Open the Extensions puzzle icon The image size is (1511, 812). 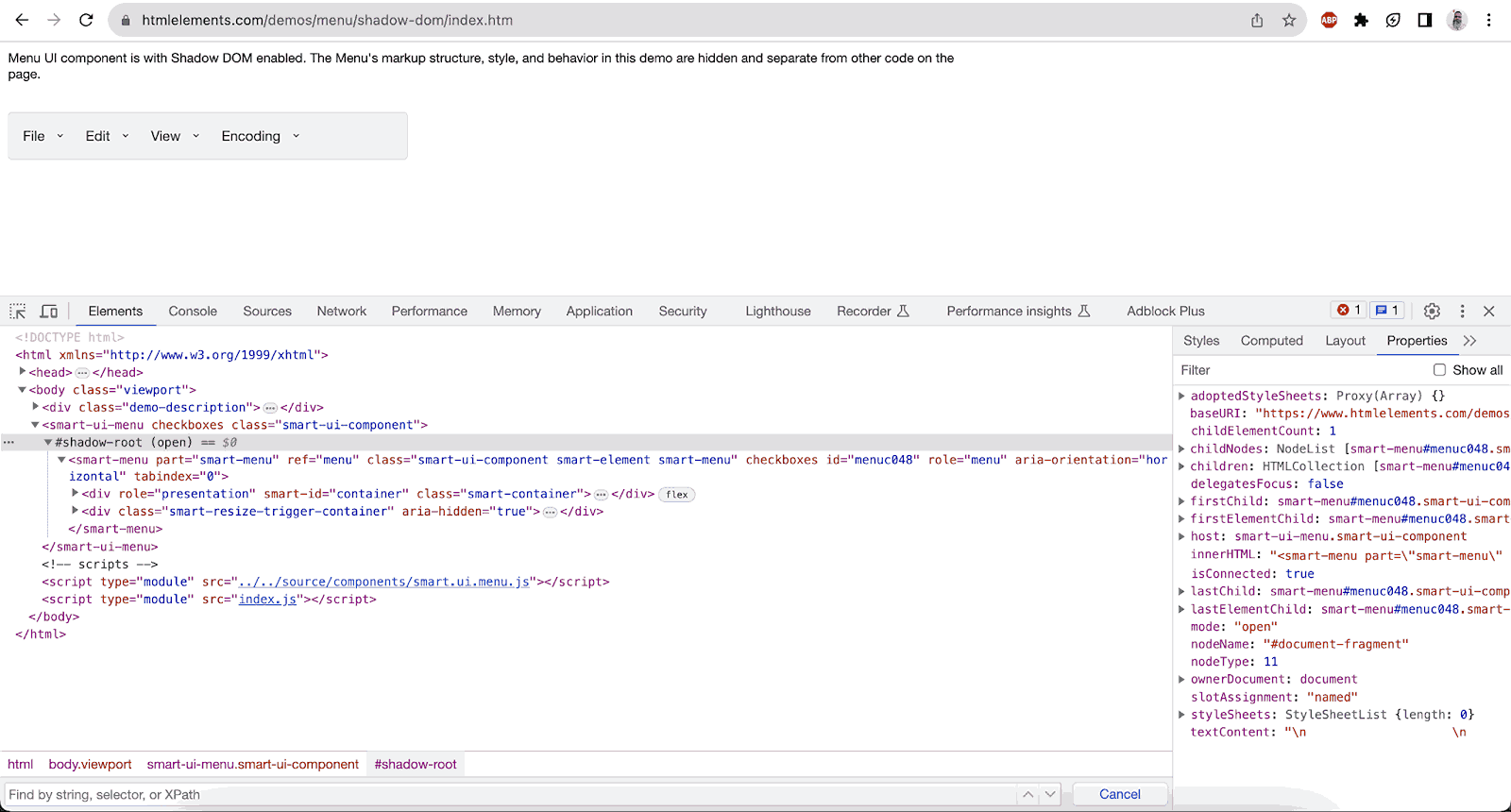pos(1361,20)
